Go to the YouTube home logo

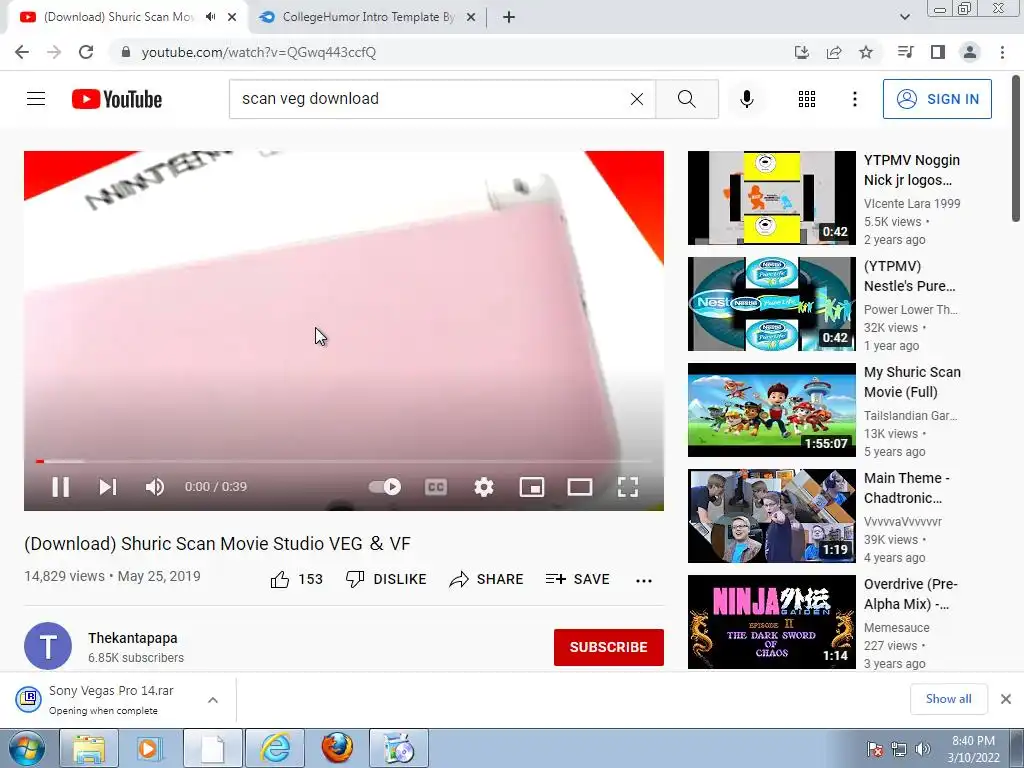pyautogui.click(x=117, y=99)
